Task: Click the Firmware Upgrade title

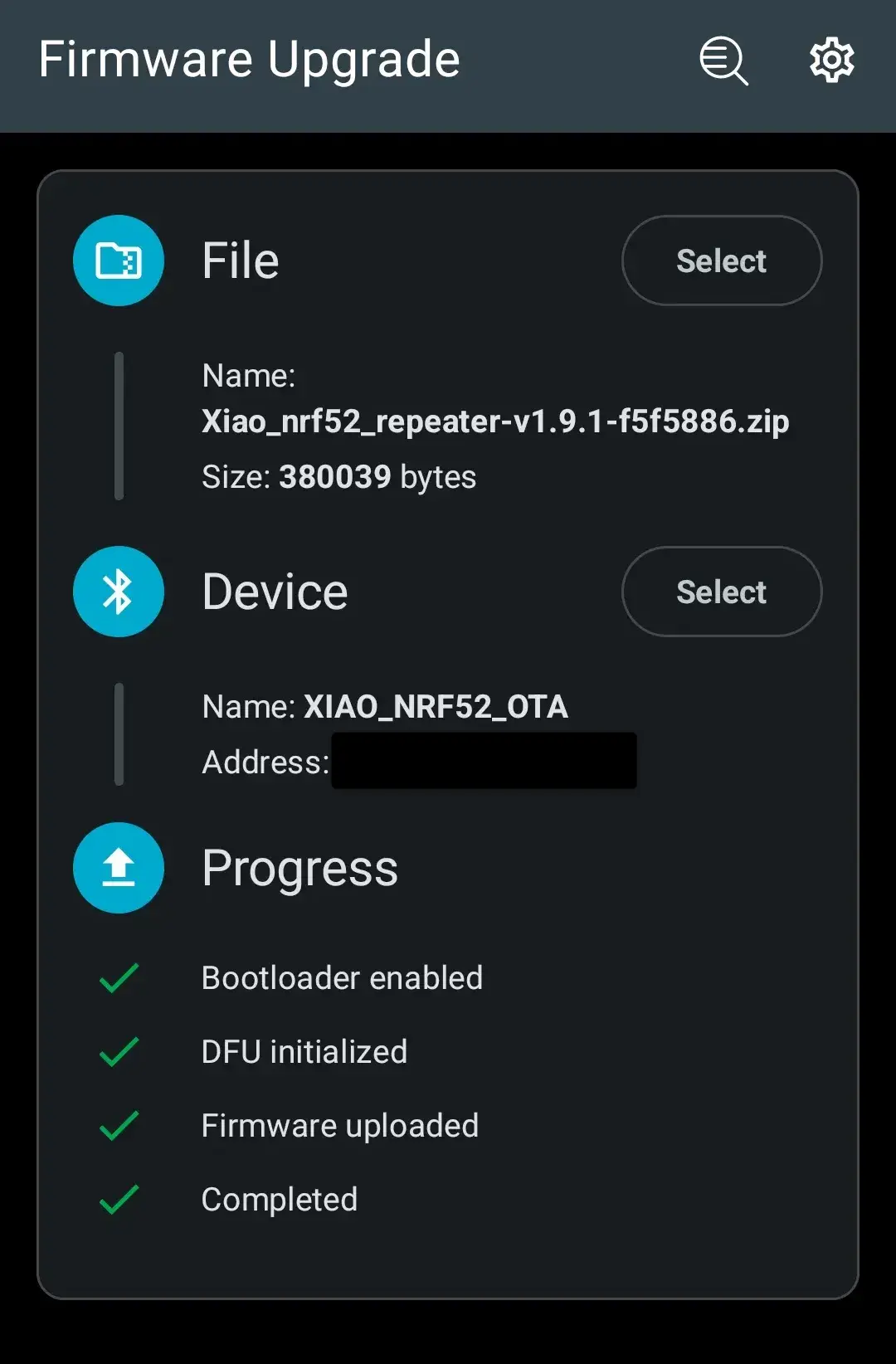Action: 249,60
